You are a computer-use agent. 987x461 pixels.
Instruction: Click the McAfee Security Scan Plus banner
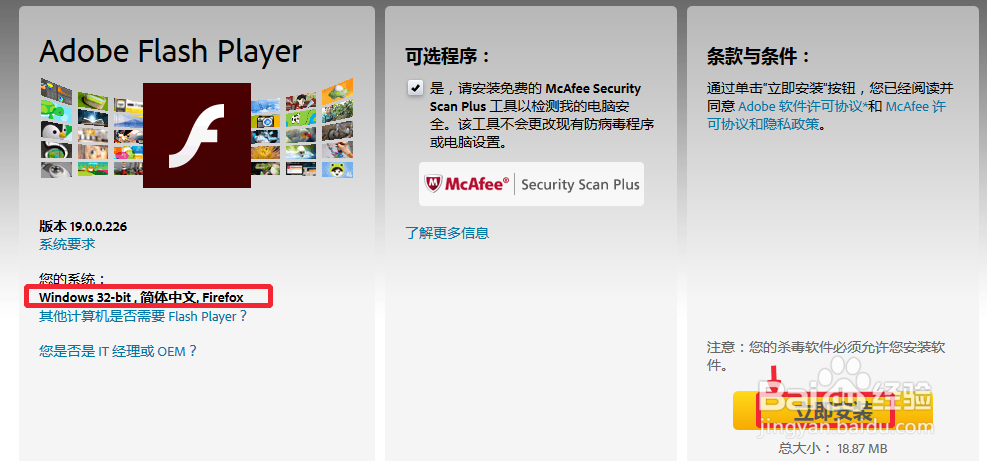(531, 184)
